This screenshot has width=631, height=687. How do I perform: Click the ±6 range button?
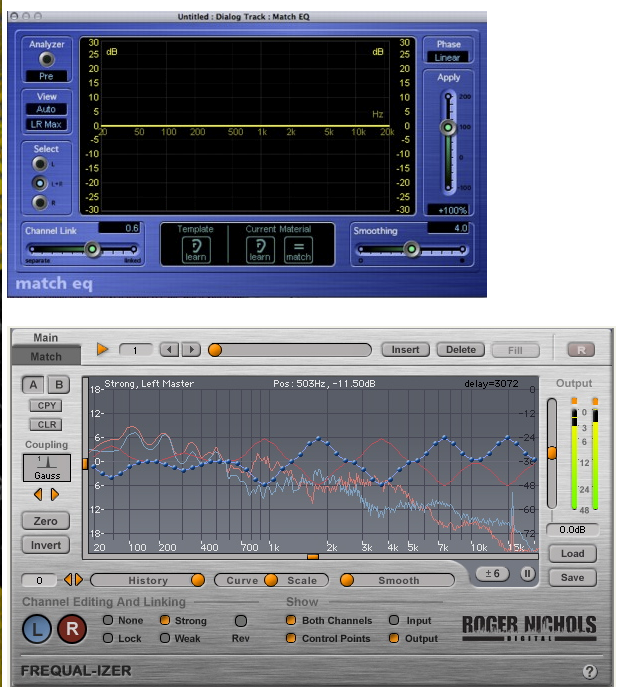click(x=493, y=574)
